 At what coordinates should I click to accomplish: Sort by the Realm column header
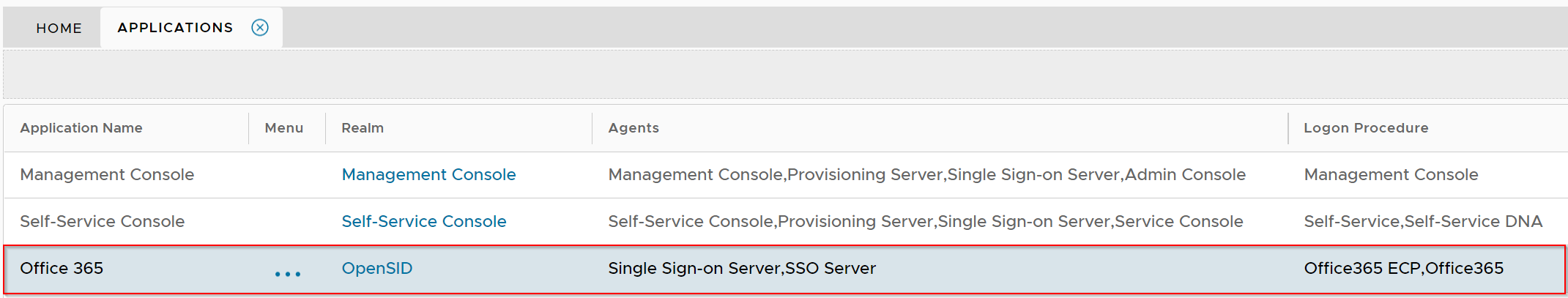(x=363, y=128)
